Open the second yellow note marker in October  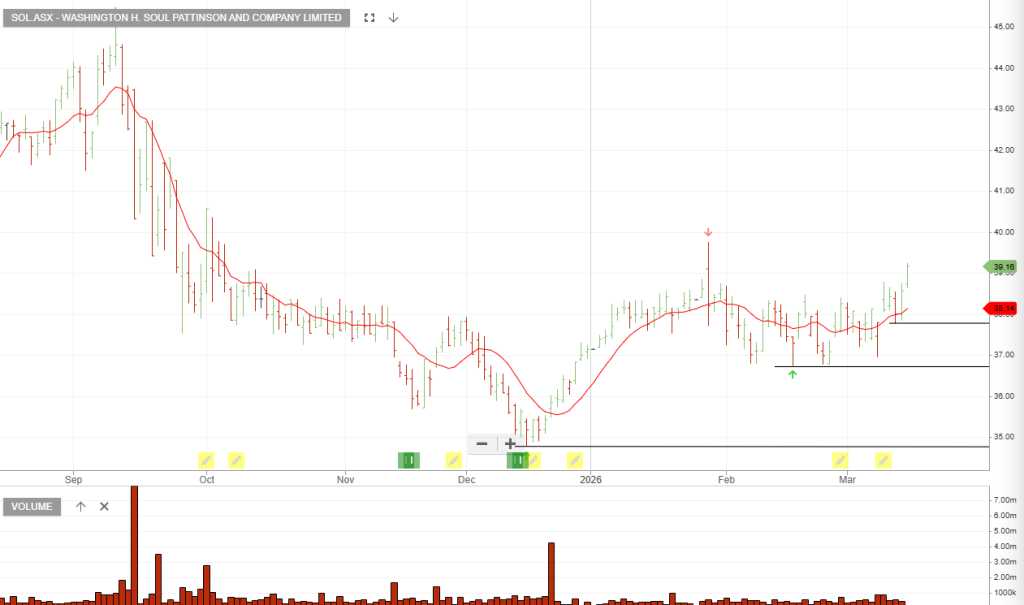click(236, 460)
